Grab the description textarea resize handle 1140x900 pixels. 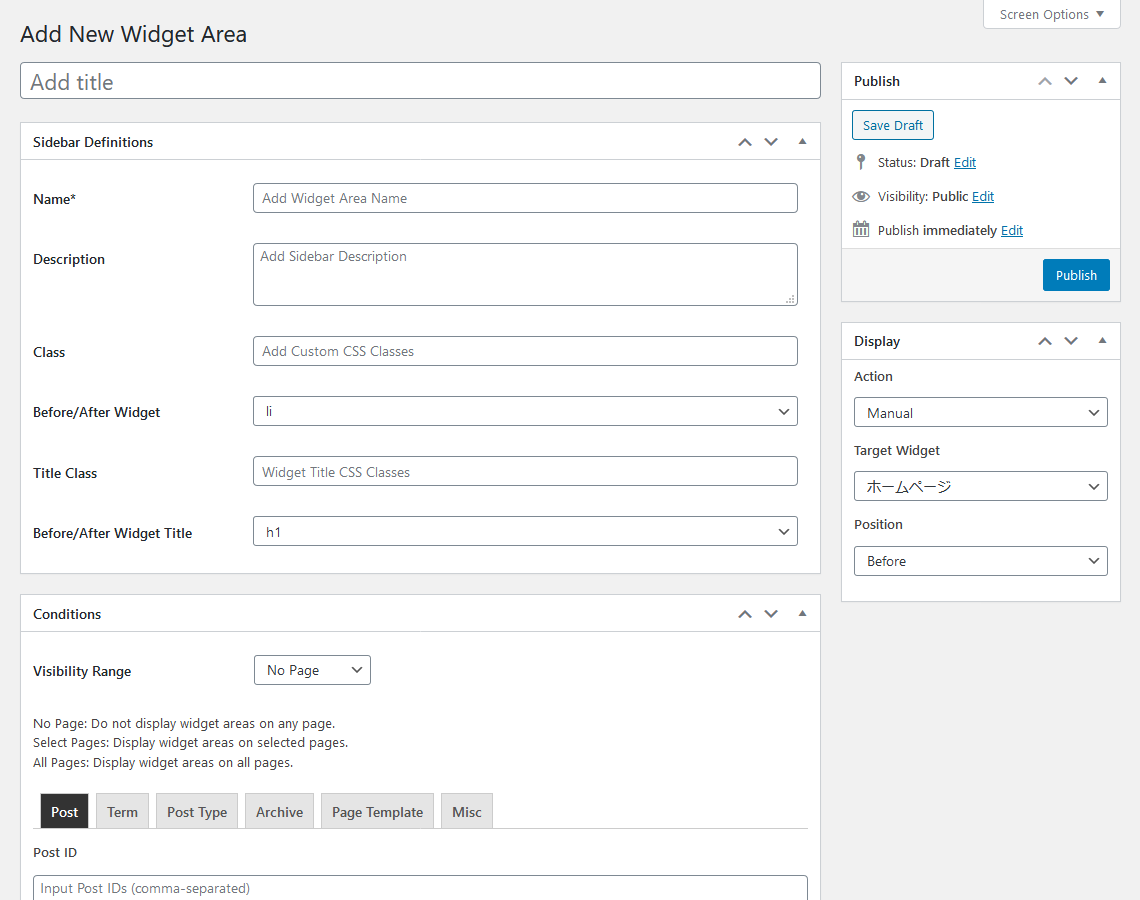[790, 299]
